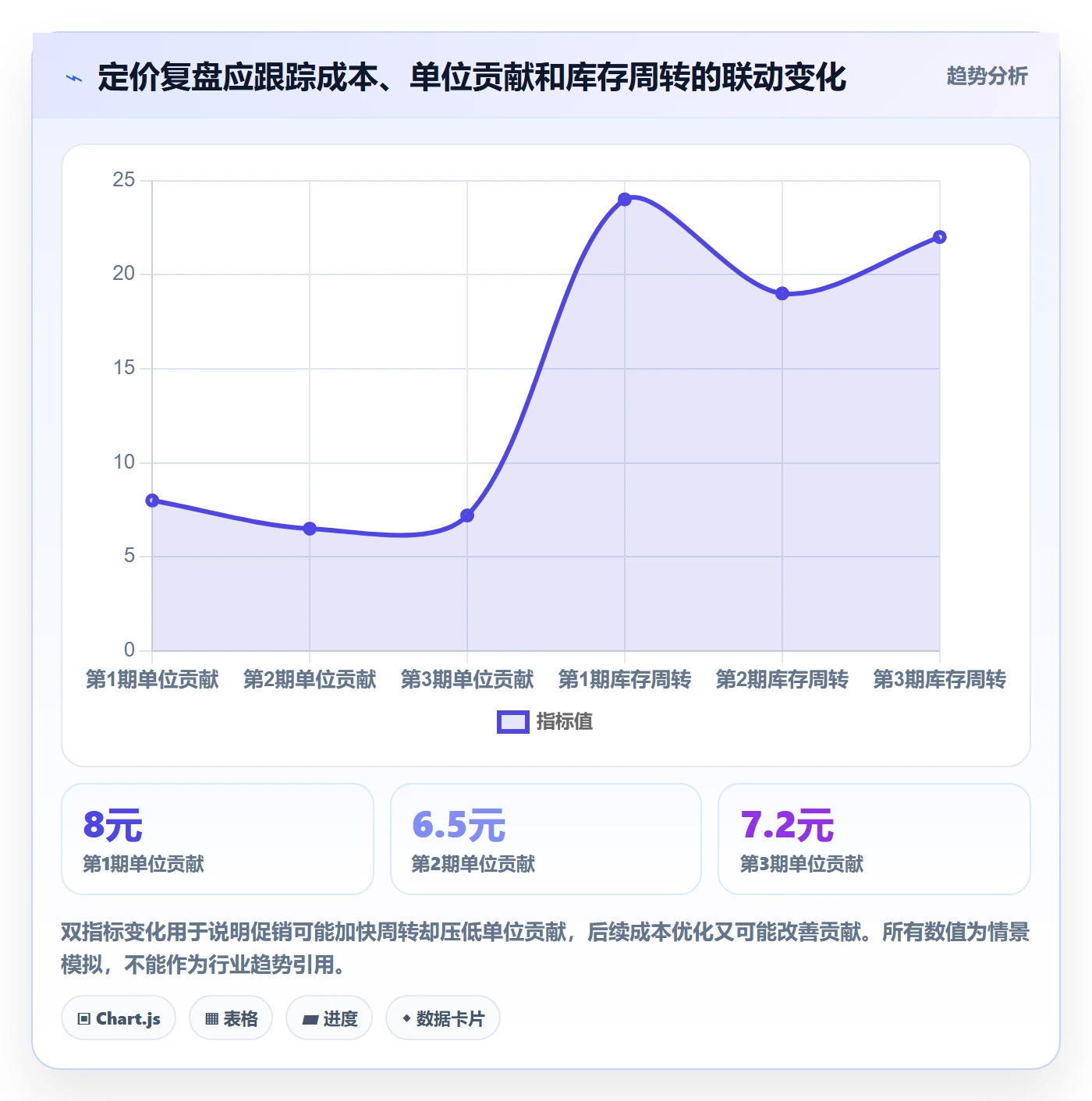Select the 第2期库存周转 data point on the chart
This screenshot has width=1092, height=1101.
782,294
